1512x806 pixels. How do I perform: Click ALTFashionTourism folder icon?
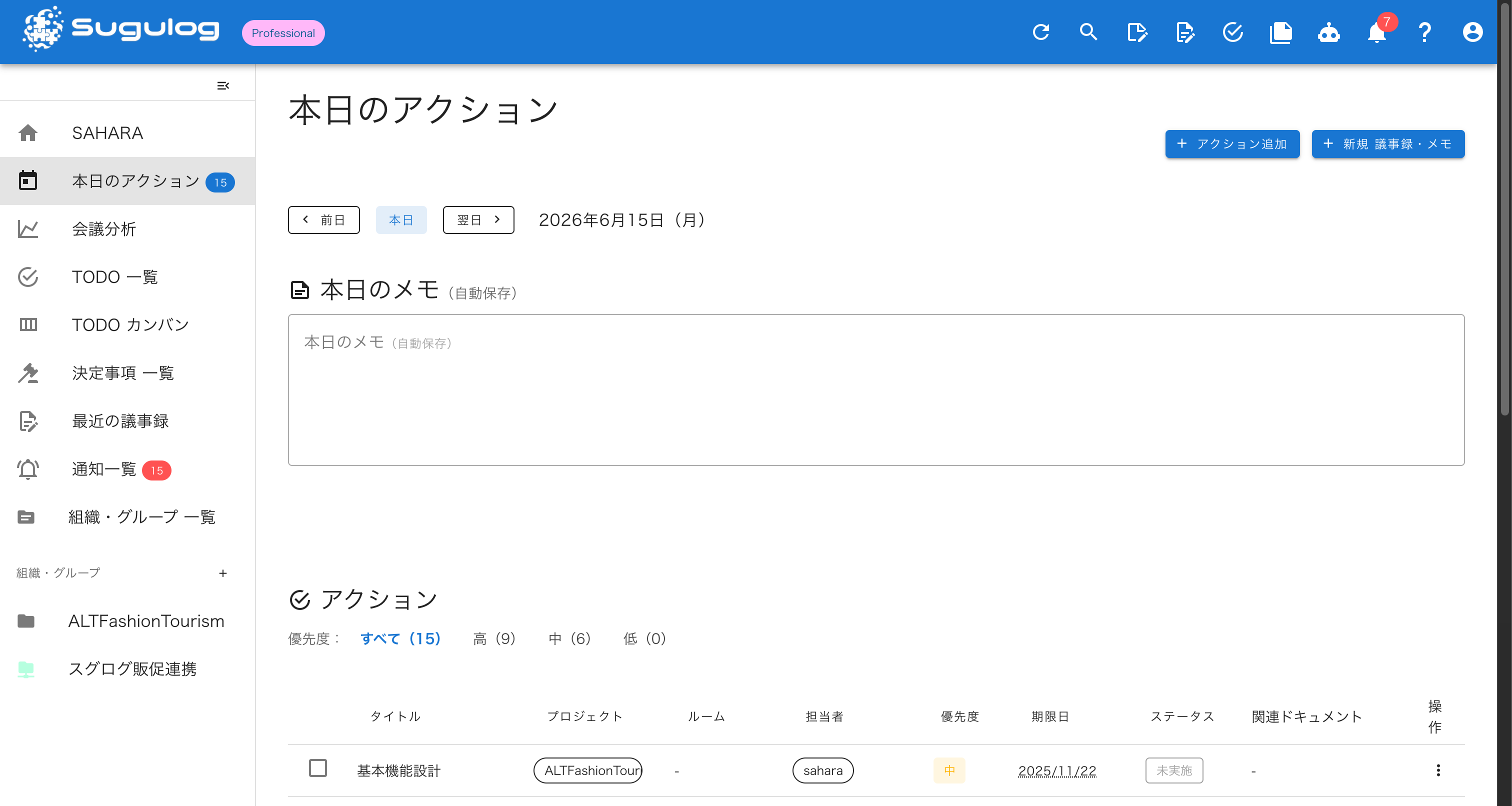pyautogui.click(x=26, y=621)
